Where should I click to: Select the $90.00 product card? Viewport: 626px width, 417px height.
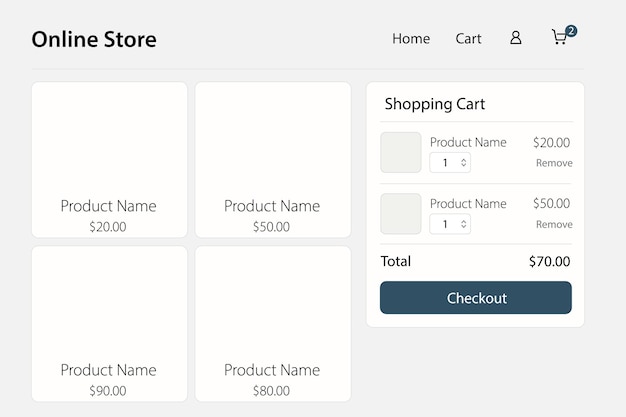(x=109, y=324)
